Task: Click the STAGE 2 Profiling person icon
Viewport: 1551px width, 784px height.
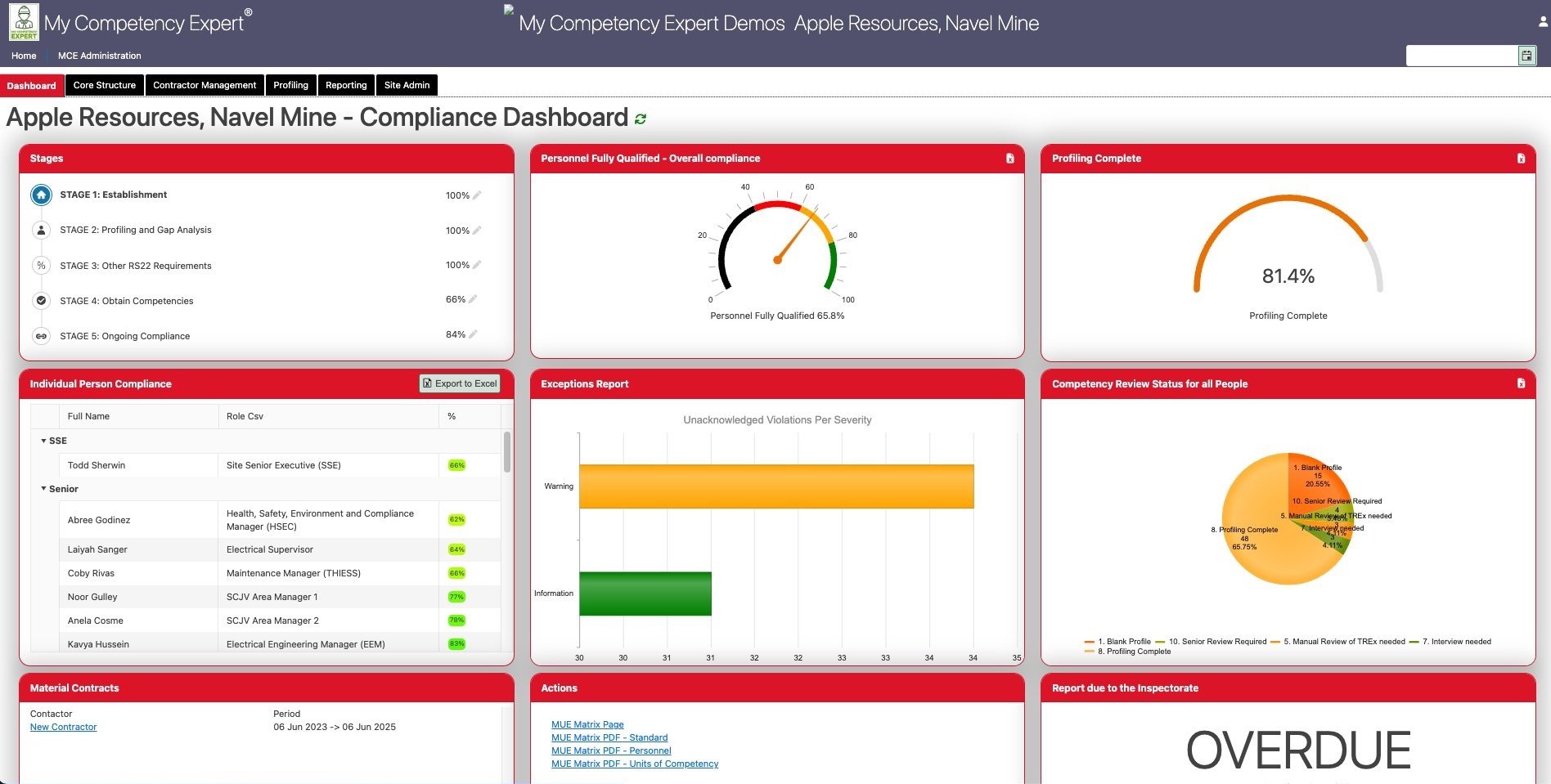Action: 41,231
